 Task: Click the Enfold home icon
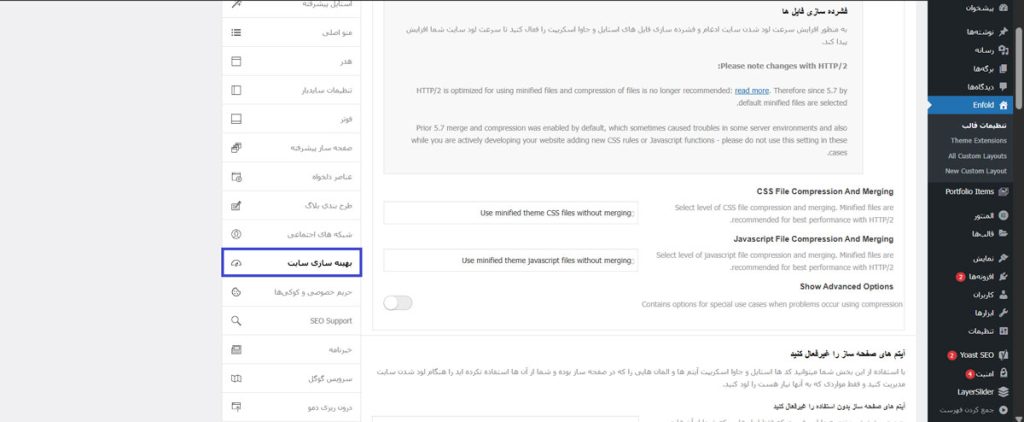[1003, 105]
